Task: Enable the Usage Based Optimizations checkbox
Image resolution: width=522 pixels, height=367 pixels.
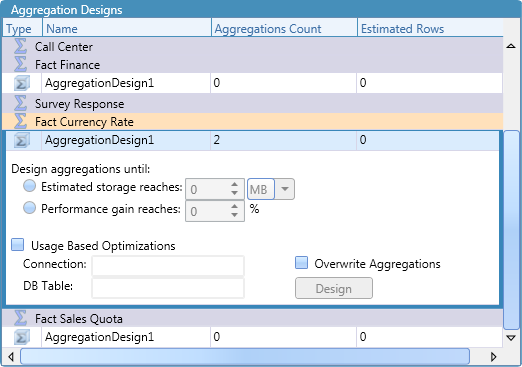Action: pos(18,245)
